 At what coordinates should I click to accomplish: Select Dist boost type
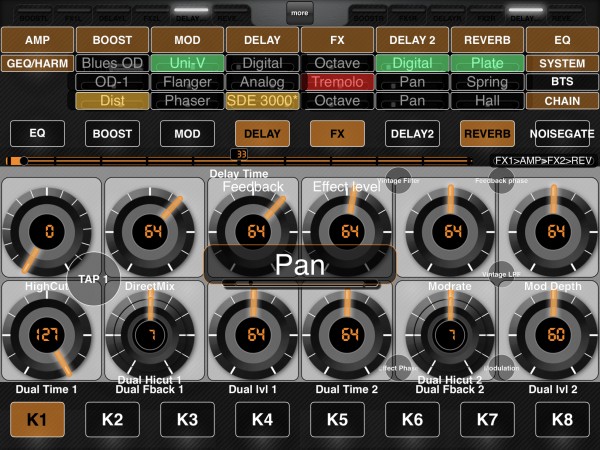coord(112,101)
